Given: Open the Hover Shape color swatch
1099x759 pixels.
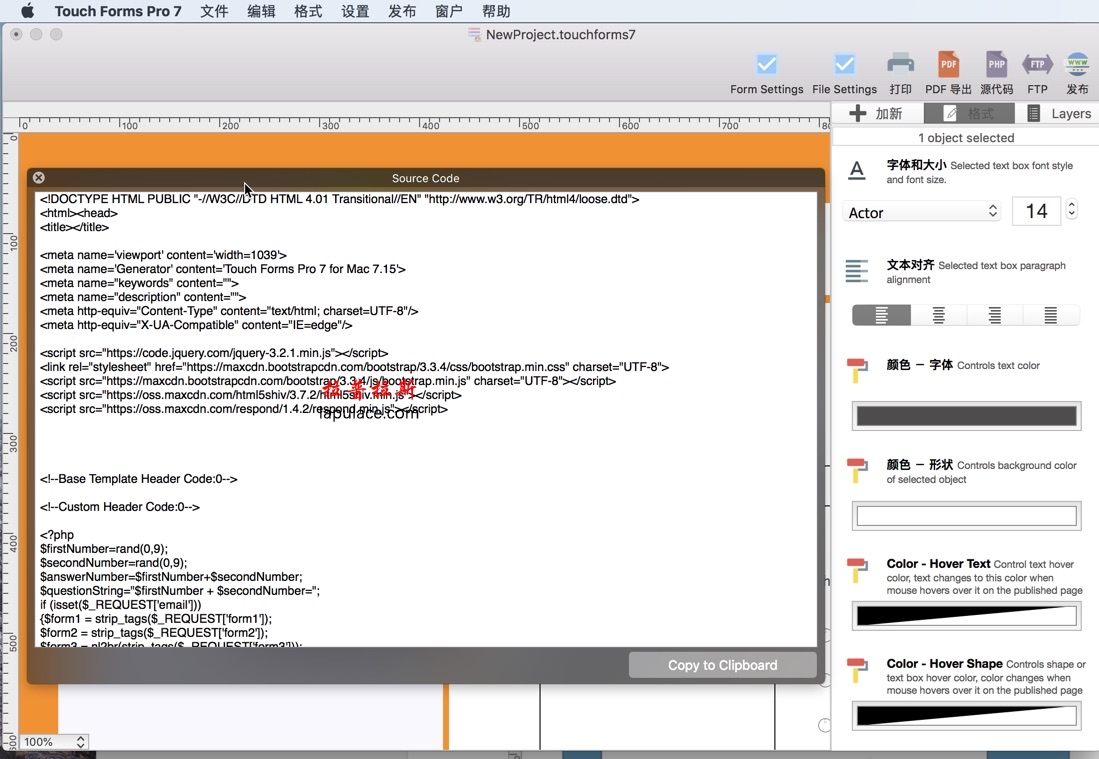Looking at the screenshot, I should pyautogui.click(x=967, y=716).
